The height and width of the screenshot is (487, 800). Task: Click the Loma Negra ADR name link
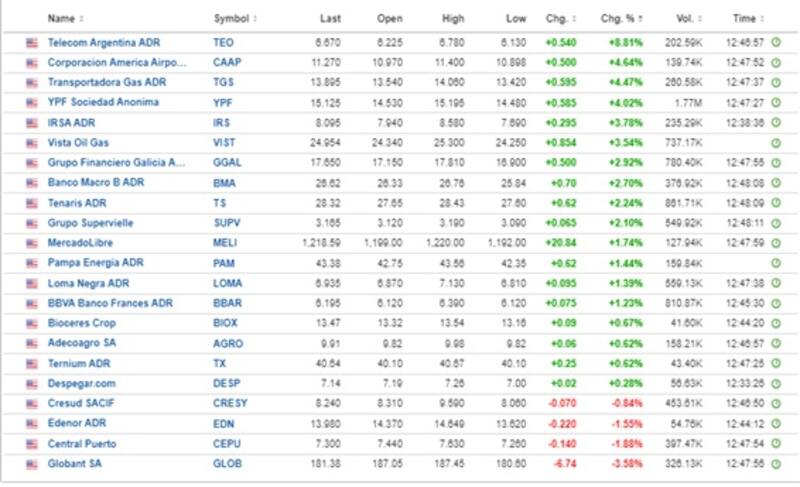pyautogui.click(x=90, y=283)
